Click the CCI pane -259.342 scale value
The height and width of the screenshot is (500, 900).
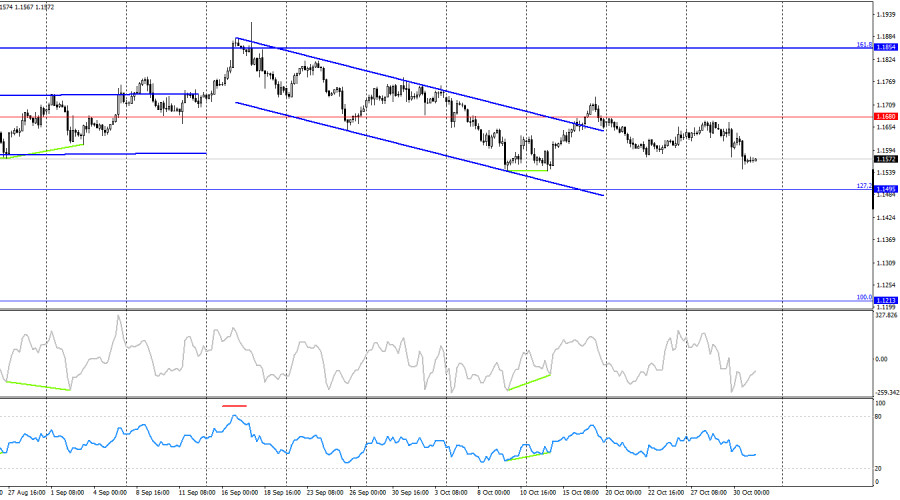(x=887, y=392)
